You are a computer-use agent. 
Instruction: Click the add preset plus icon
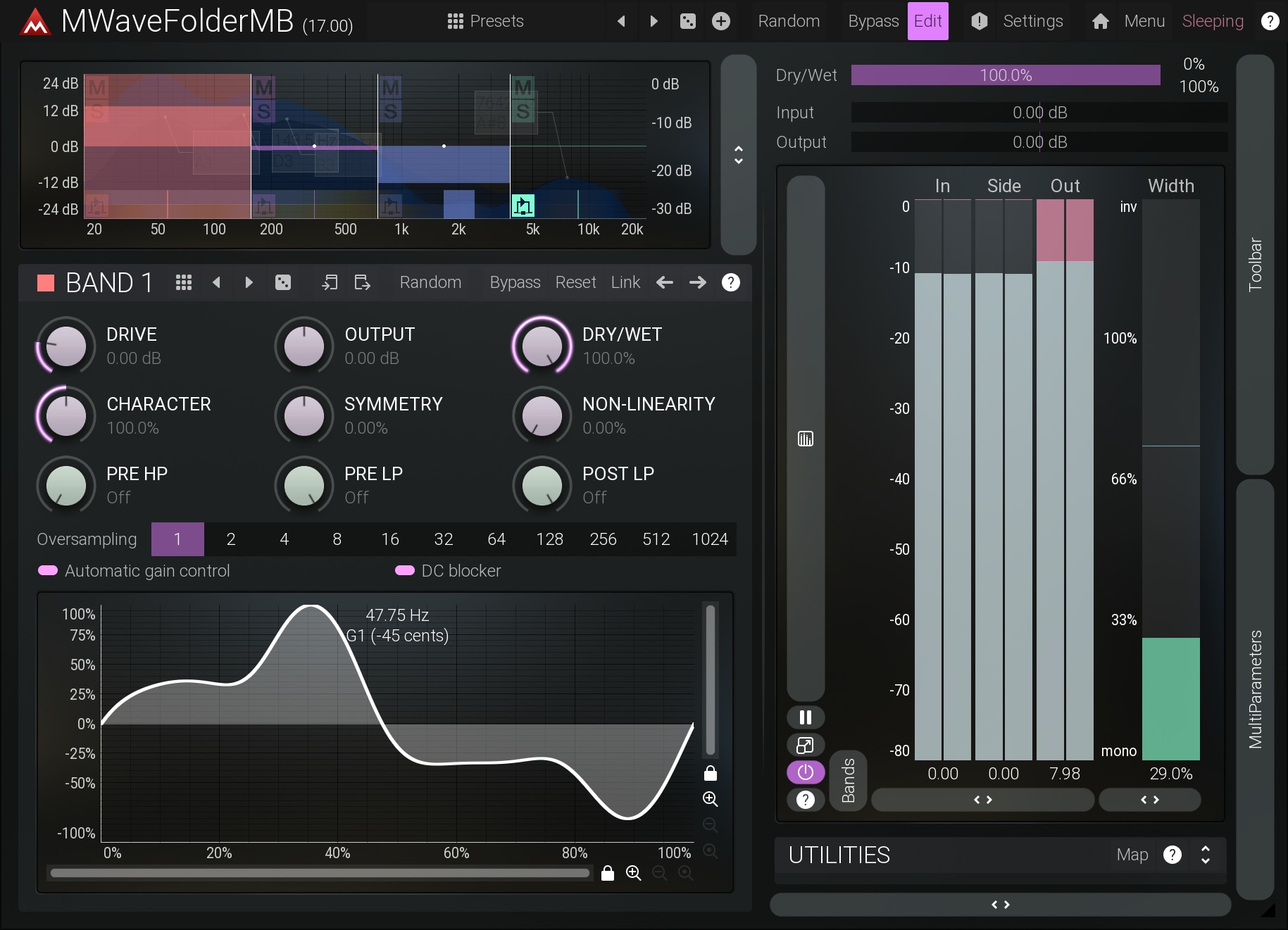[720, 21]
